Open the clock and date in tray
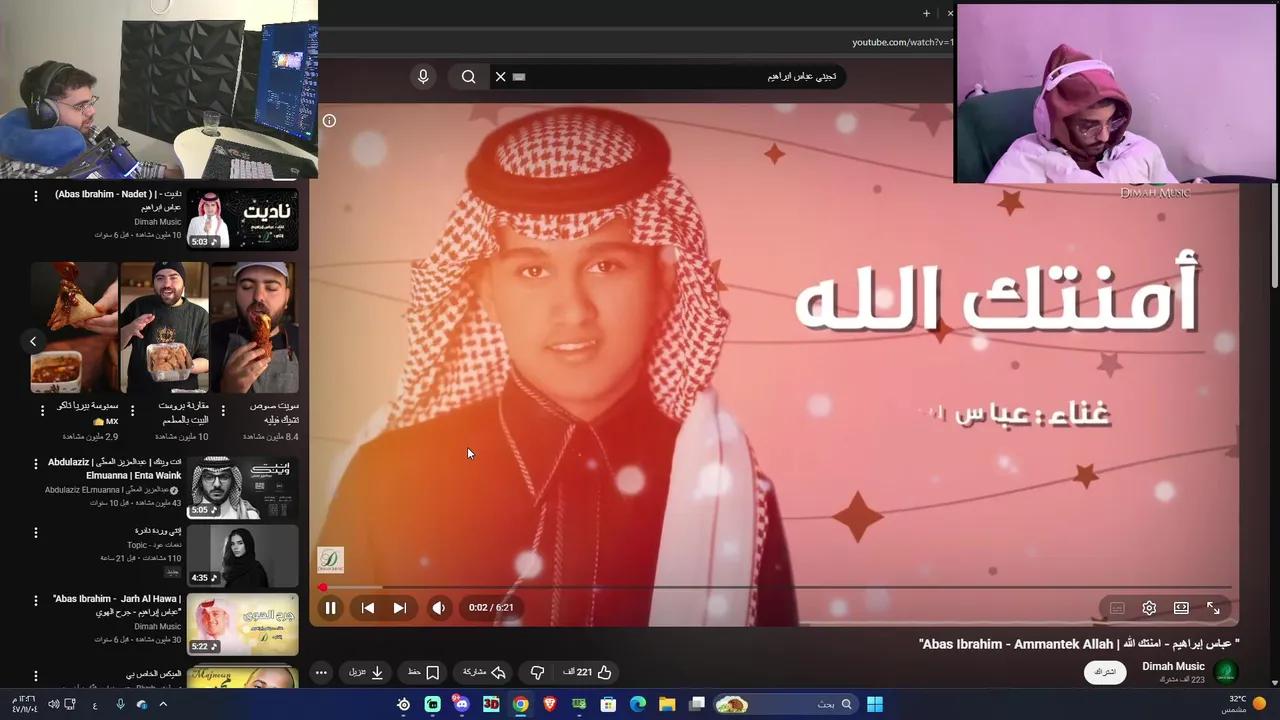The image size is (1280, 720). 25,704
